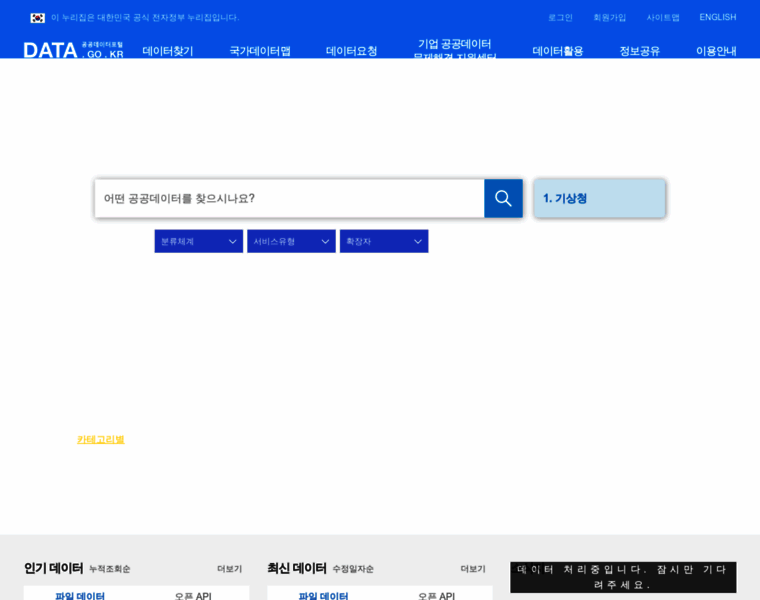Click the 회원가입 link
Image resolution: width=760 pixels, height=600 pixels.
pos(610,17)
